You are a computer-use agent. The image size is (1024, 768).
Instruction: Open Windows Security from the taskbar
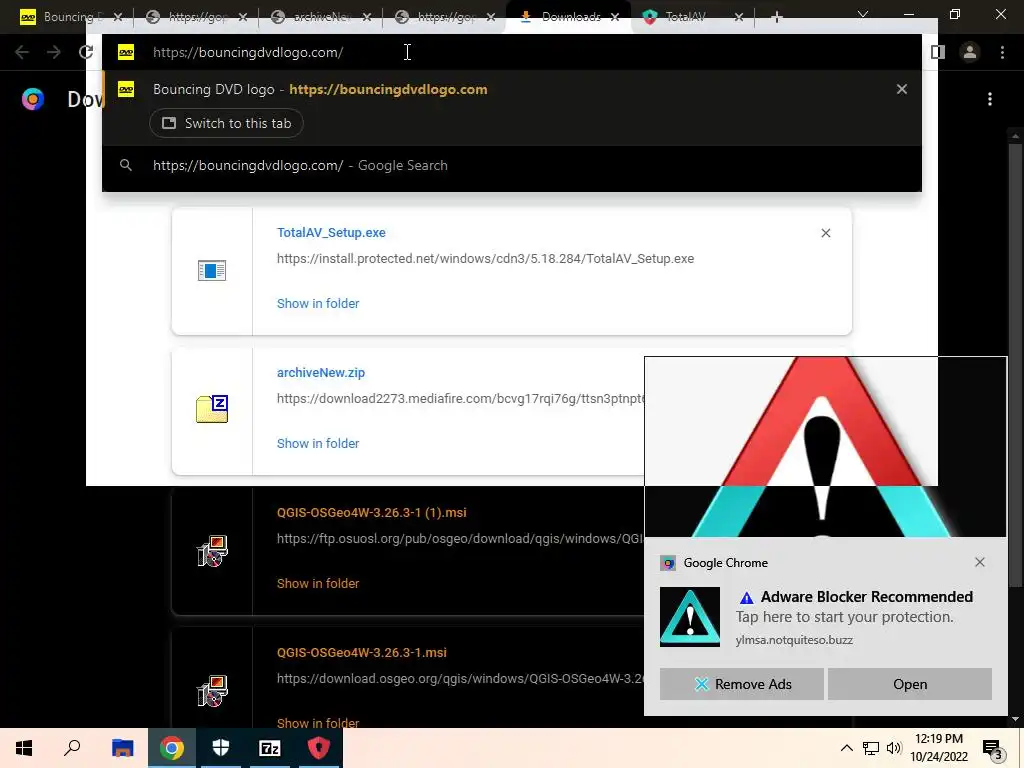[x=221, y=748]
